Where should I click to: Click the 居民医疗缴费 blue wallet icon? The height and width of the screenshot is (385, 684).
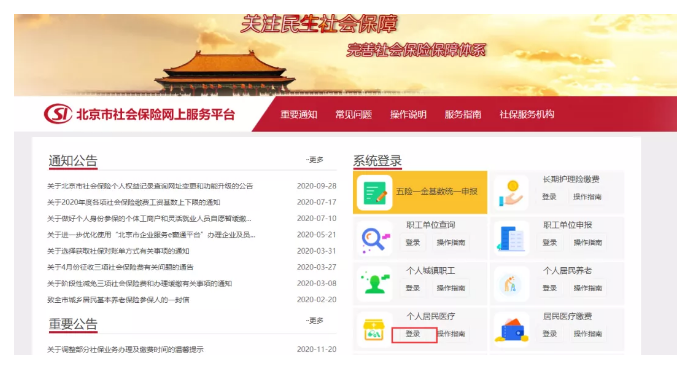pos(511,330)
